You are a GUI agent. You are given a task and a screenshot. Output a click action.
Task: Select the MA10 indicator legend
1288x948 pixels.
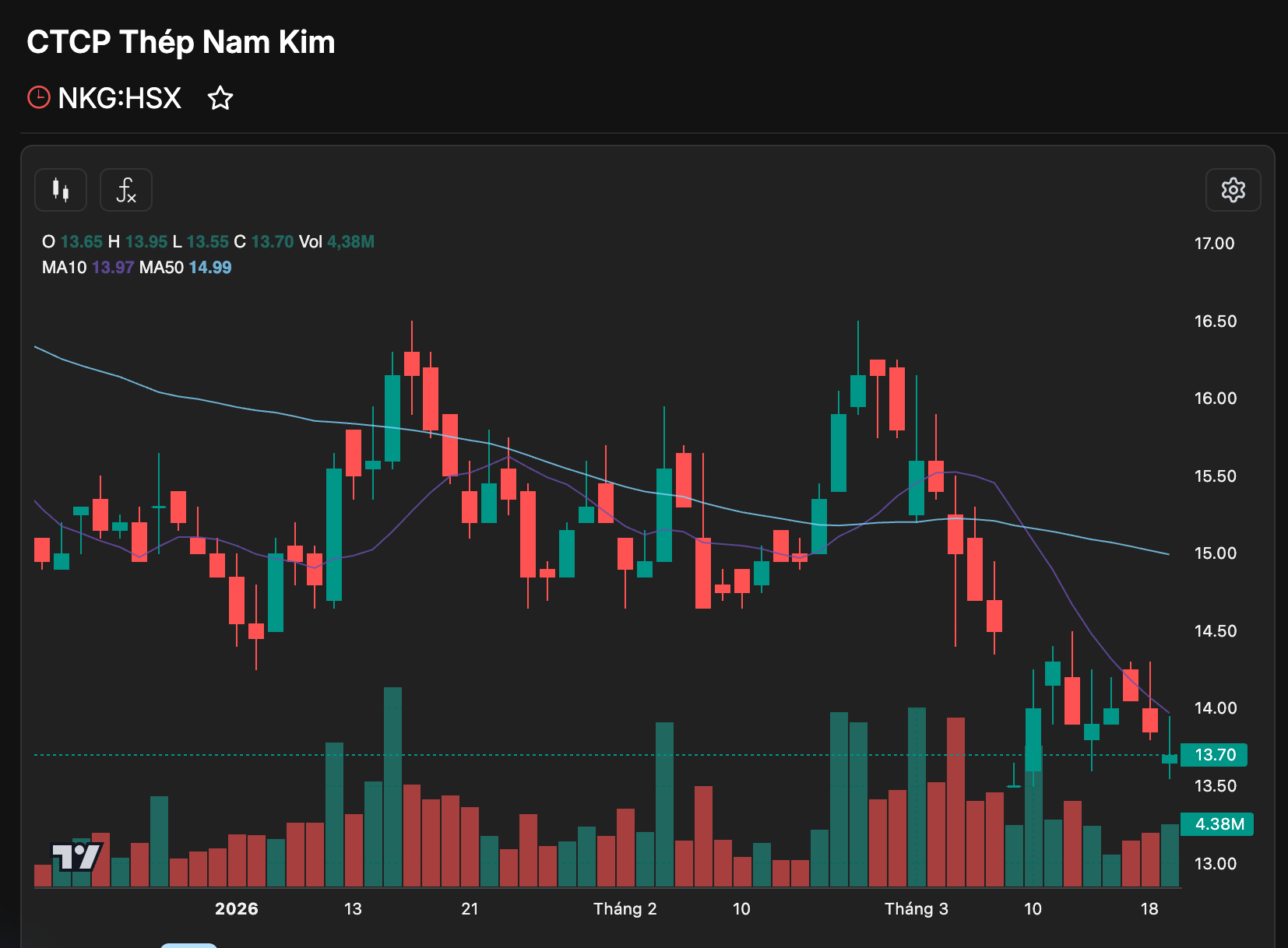[87, 268]
